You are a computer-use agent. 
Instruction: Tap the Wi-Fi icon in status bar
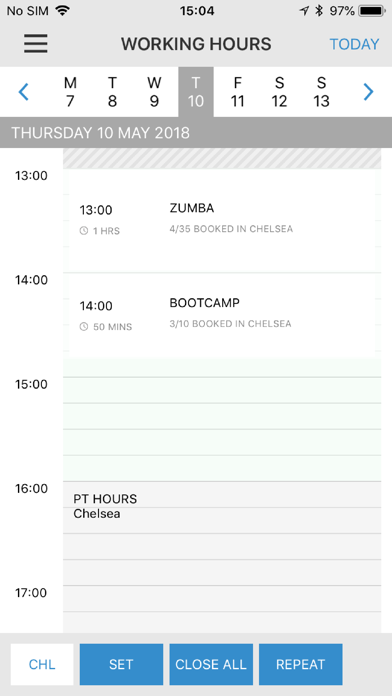(63, 11)
